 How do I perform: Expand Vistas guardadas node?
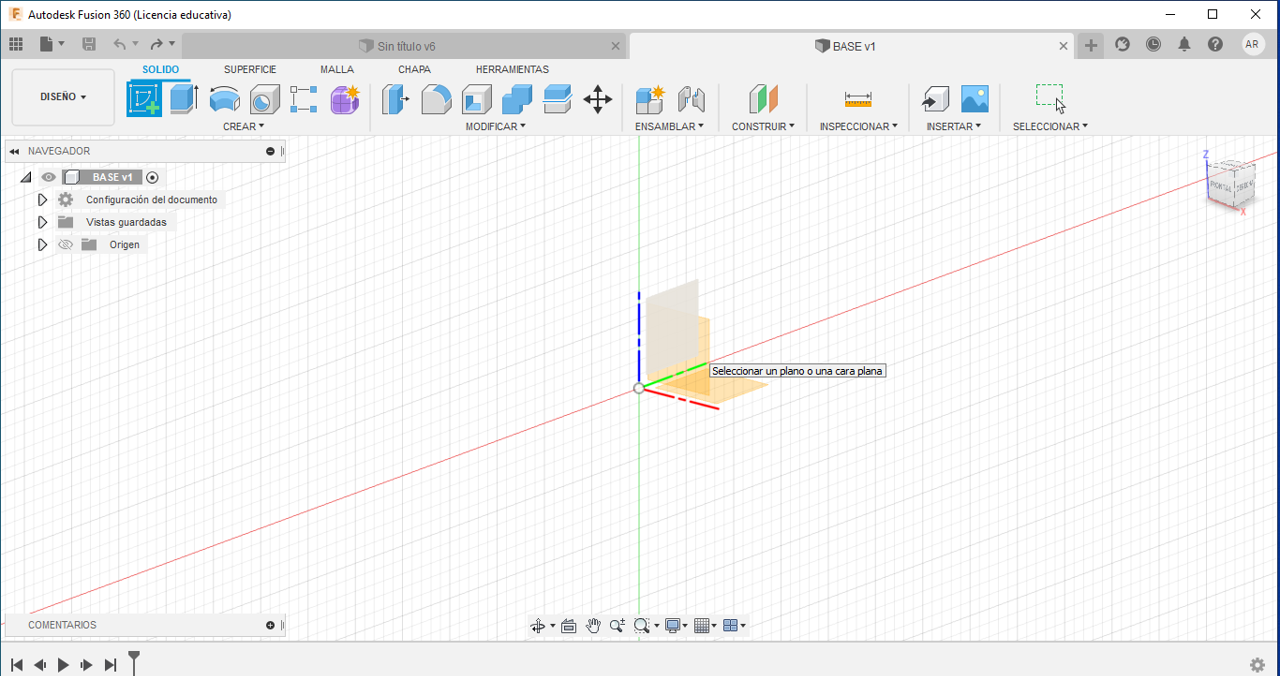[x=42, y=222]
